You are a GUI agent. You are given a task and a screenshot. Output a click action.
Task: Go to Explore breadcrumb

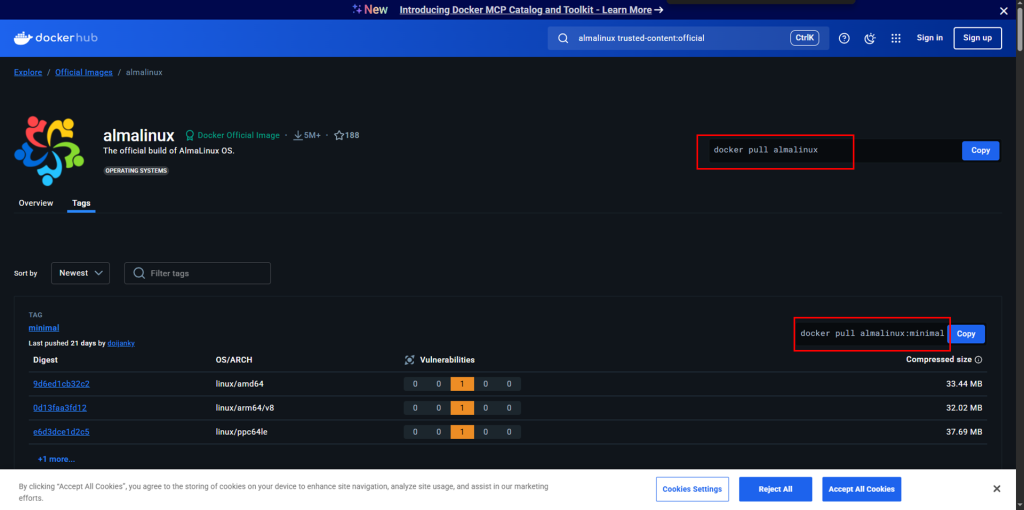pos(28,72)
